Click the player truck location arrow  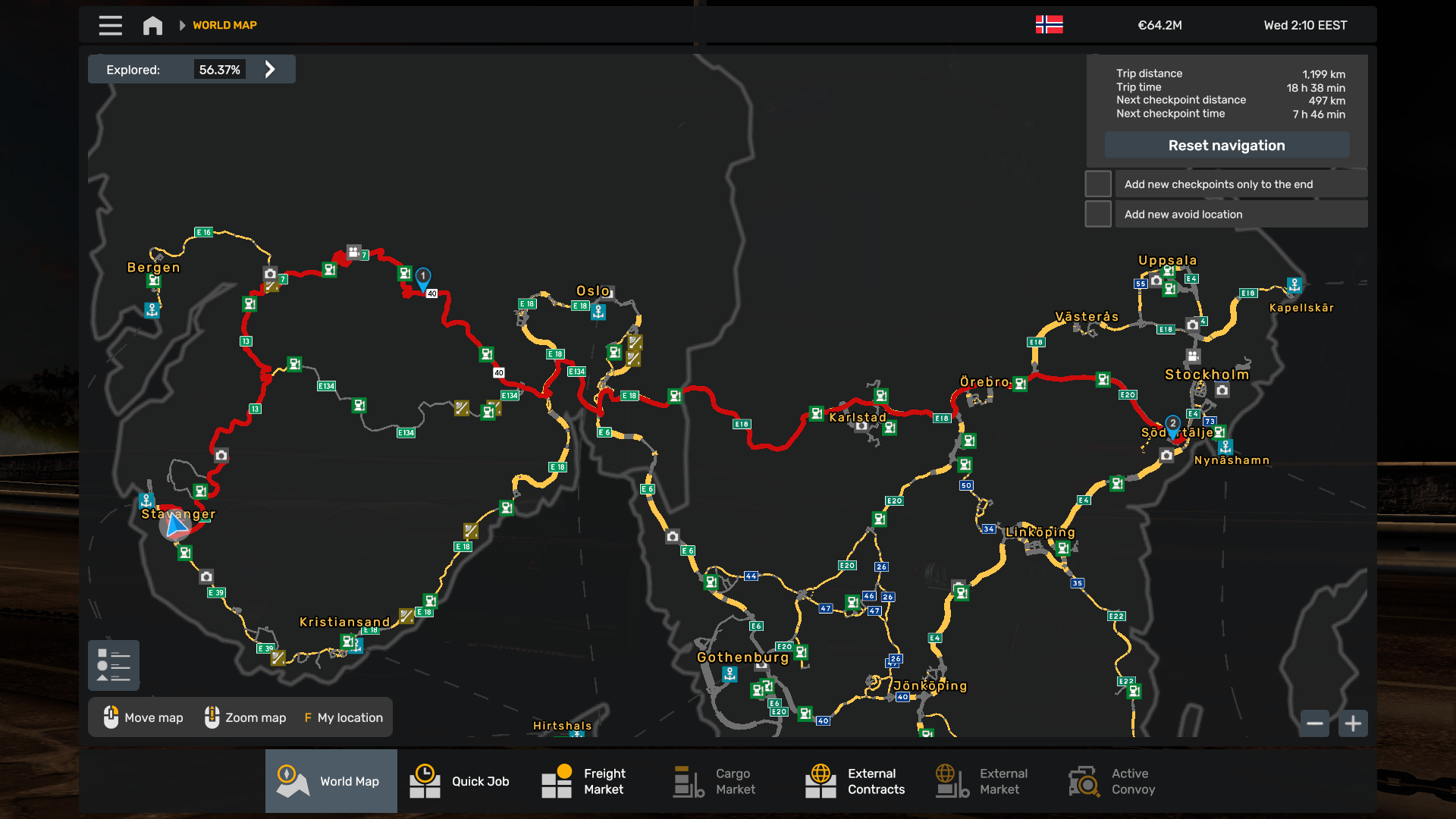[x=176, y=524]
